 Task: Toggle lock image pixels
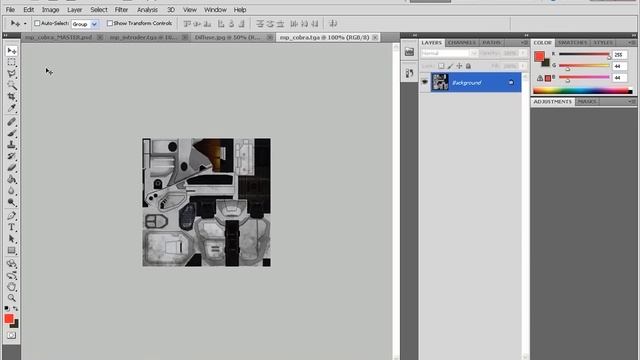pyautogui.click(x=450, y=66)
